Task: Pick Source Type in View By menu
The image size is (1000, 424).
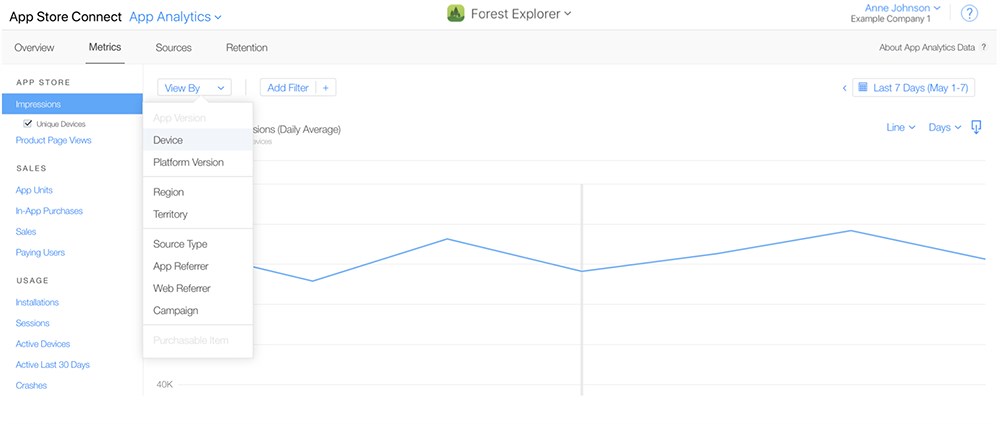Action: [x=198, y=244]
